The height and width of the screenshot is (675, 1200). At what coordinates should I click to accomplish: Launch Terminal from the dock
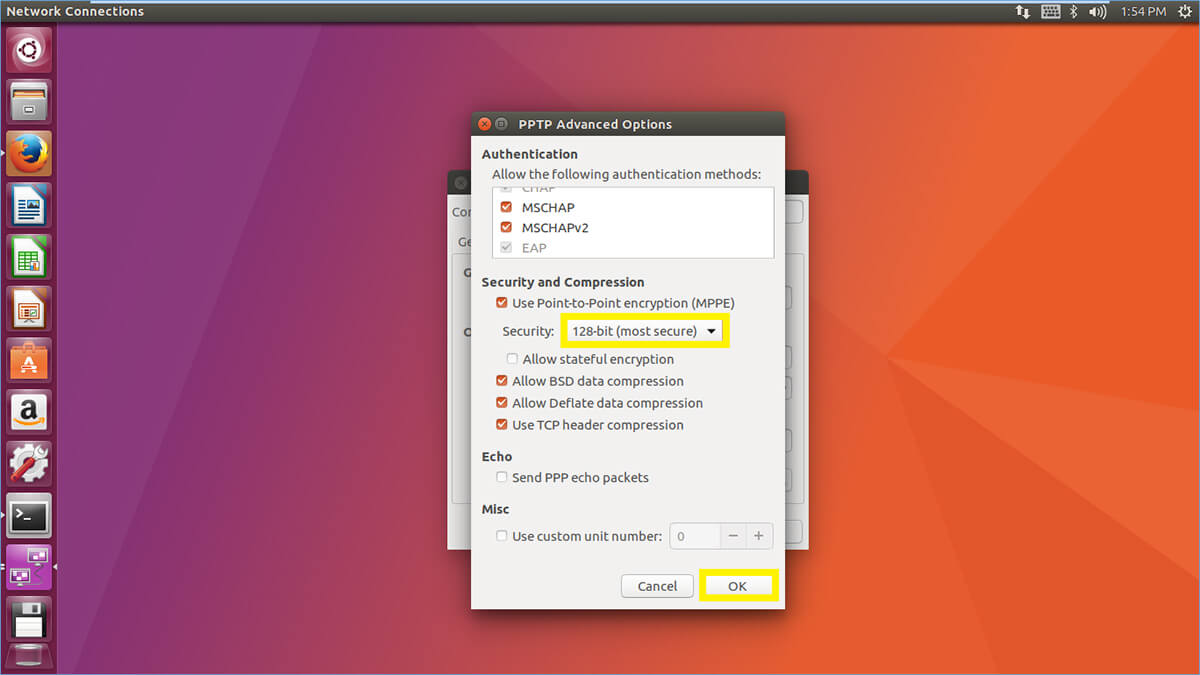(29, 516)
